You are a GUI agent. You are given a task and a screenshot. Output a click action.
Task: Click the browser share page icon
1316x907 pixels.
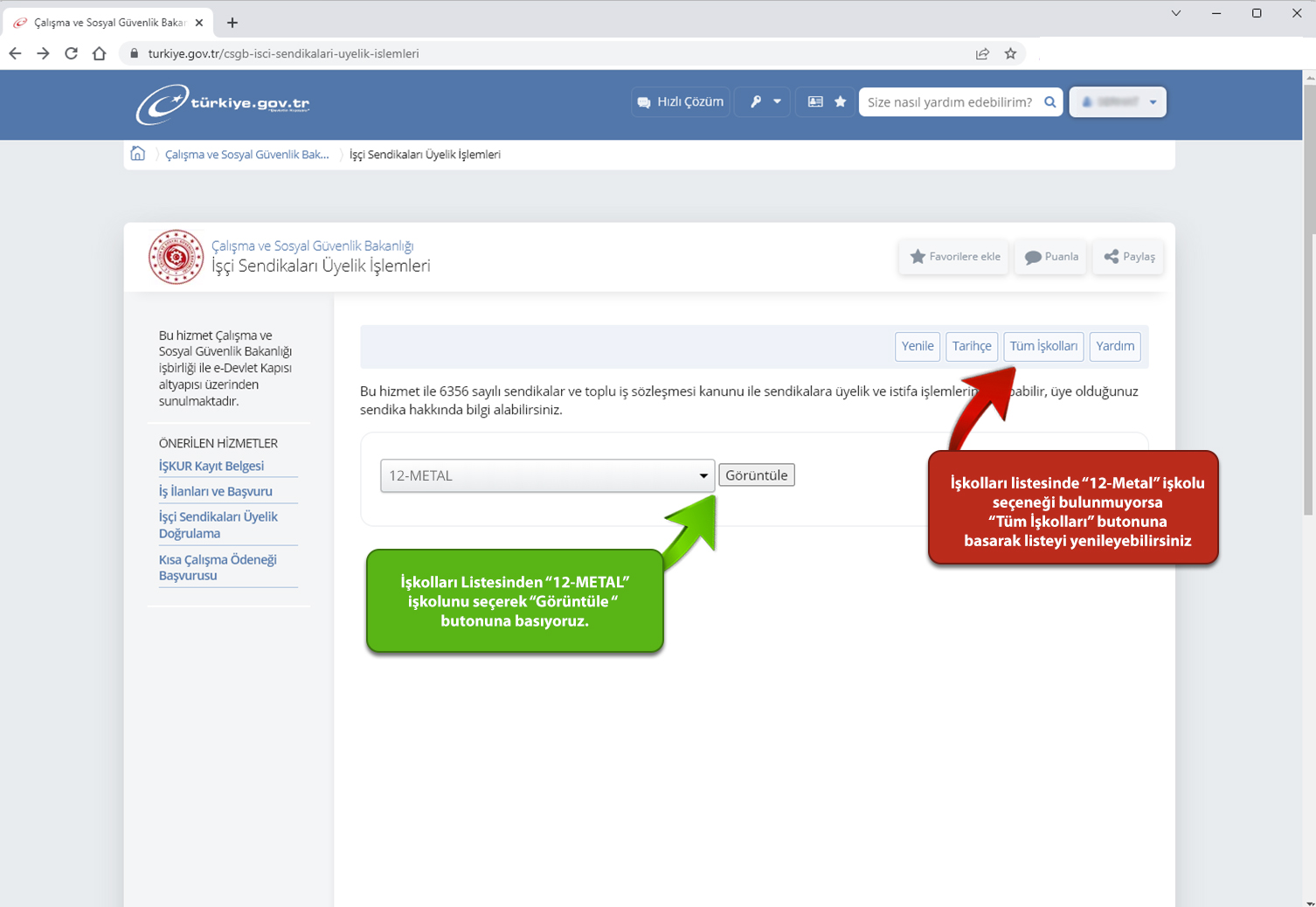(x=982, y=53)
